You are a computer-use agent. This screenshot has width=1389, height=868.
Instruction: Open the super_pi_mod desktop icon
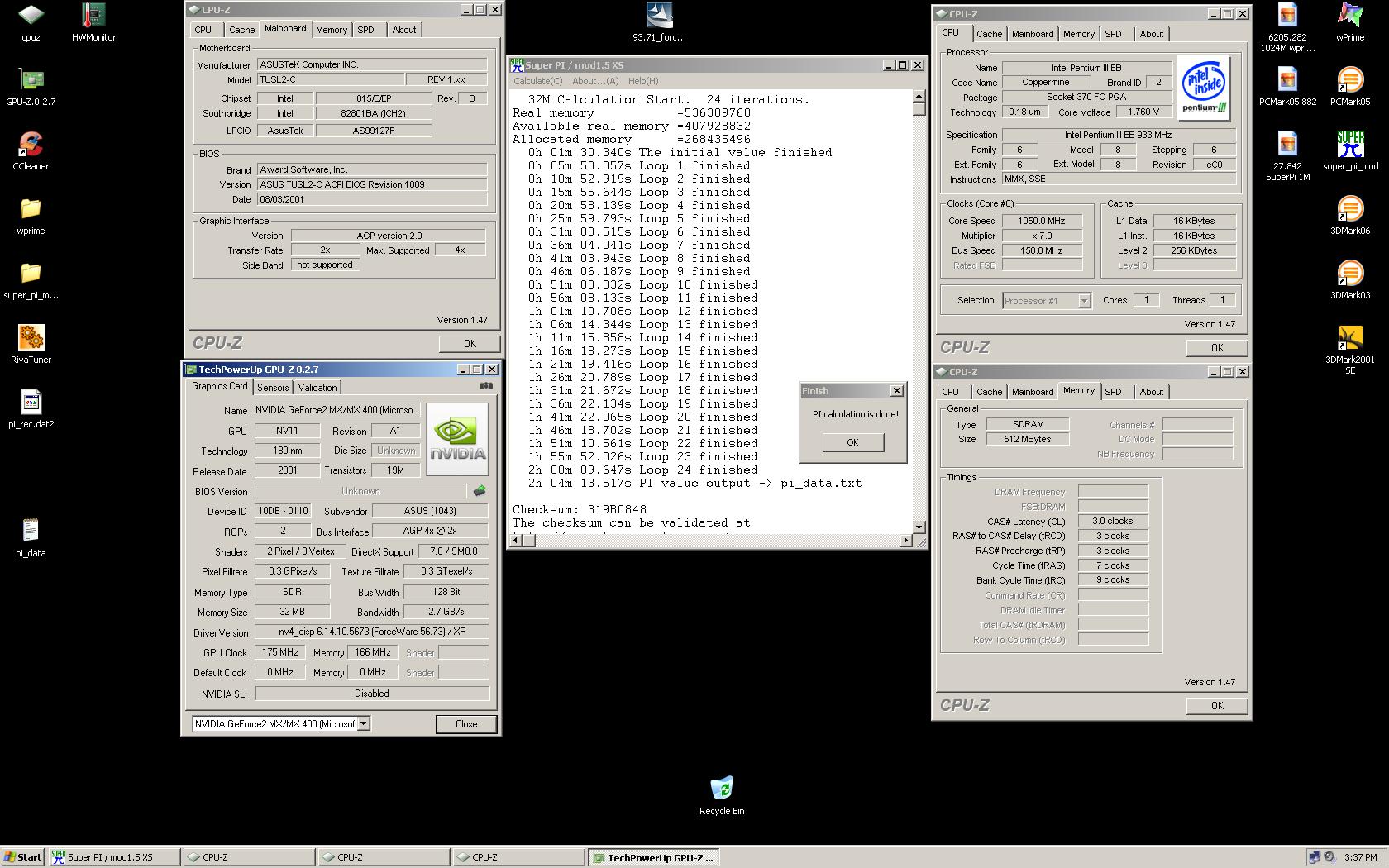point(1350,151)
